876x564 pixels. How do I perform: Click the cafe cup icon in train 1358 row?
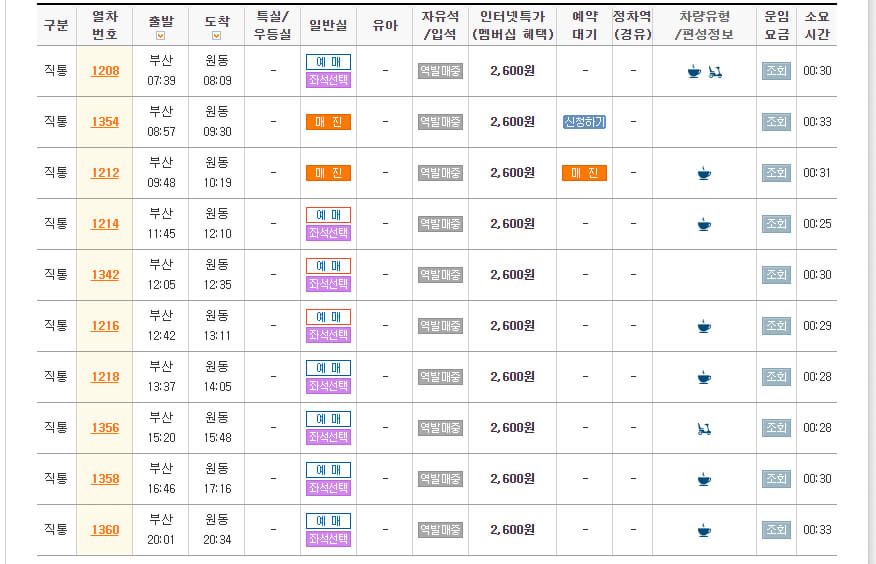click(x=704, y=479)
